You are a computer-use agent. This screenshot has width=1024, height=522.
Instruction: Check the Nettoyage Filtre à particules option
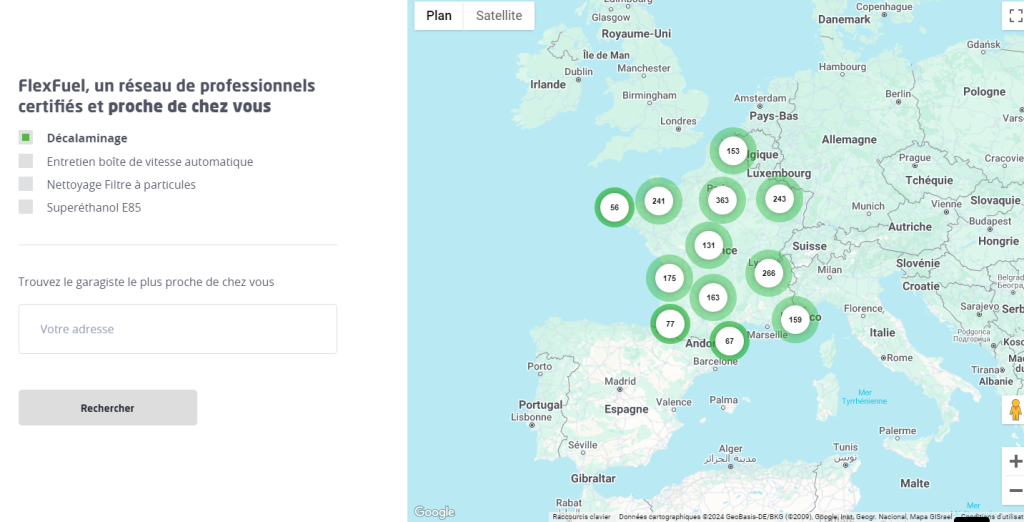[25, 184]
